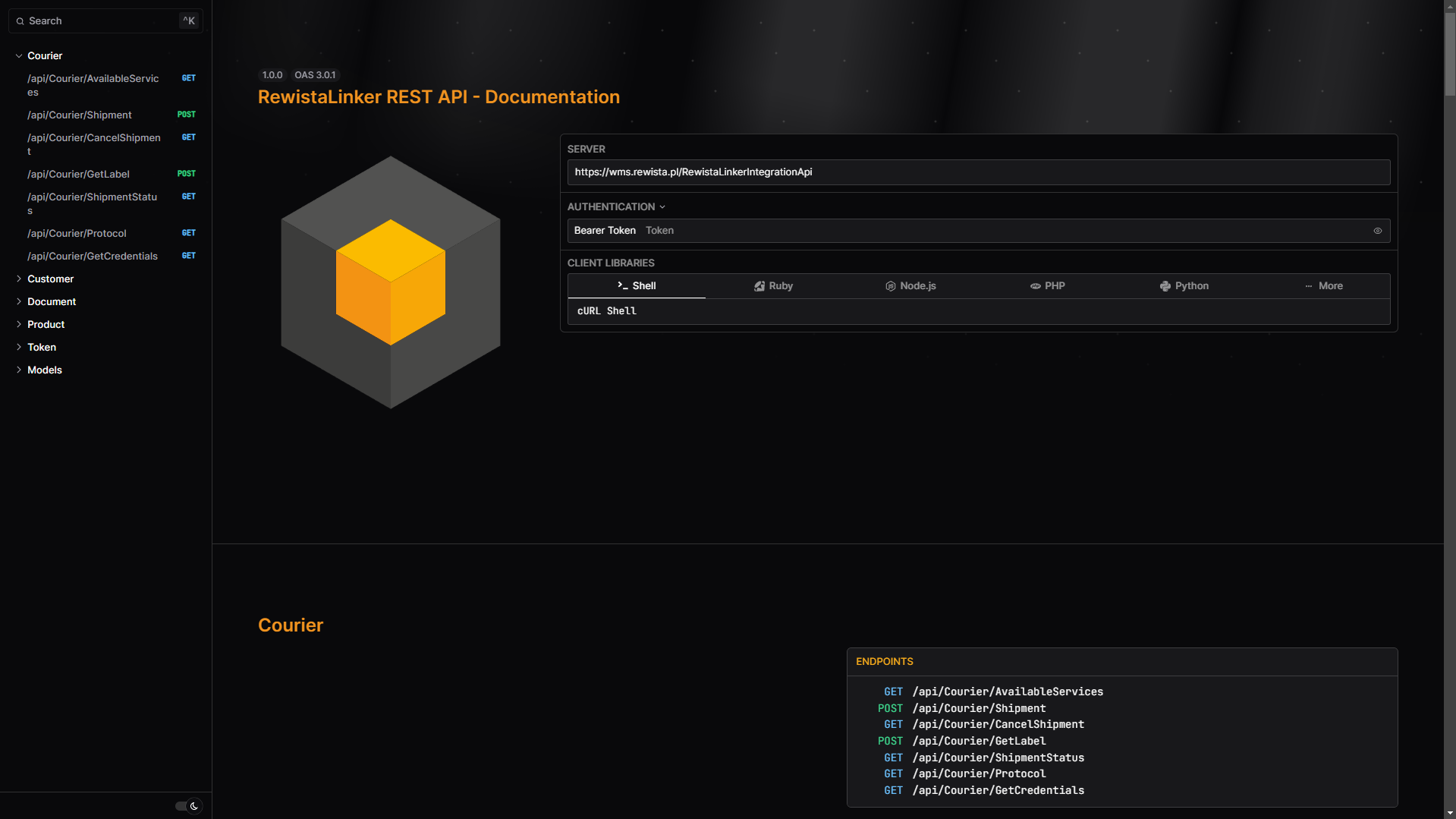Open the Authentication dropdown
Screen dimensions: 1456x819
(616, 206)
